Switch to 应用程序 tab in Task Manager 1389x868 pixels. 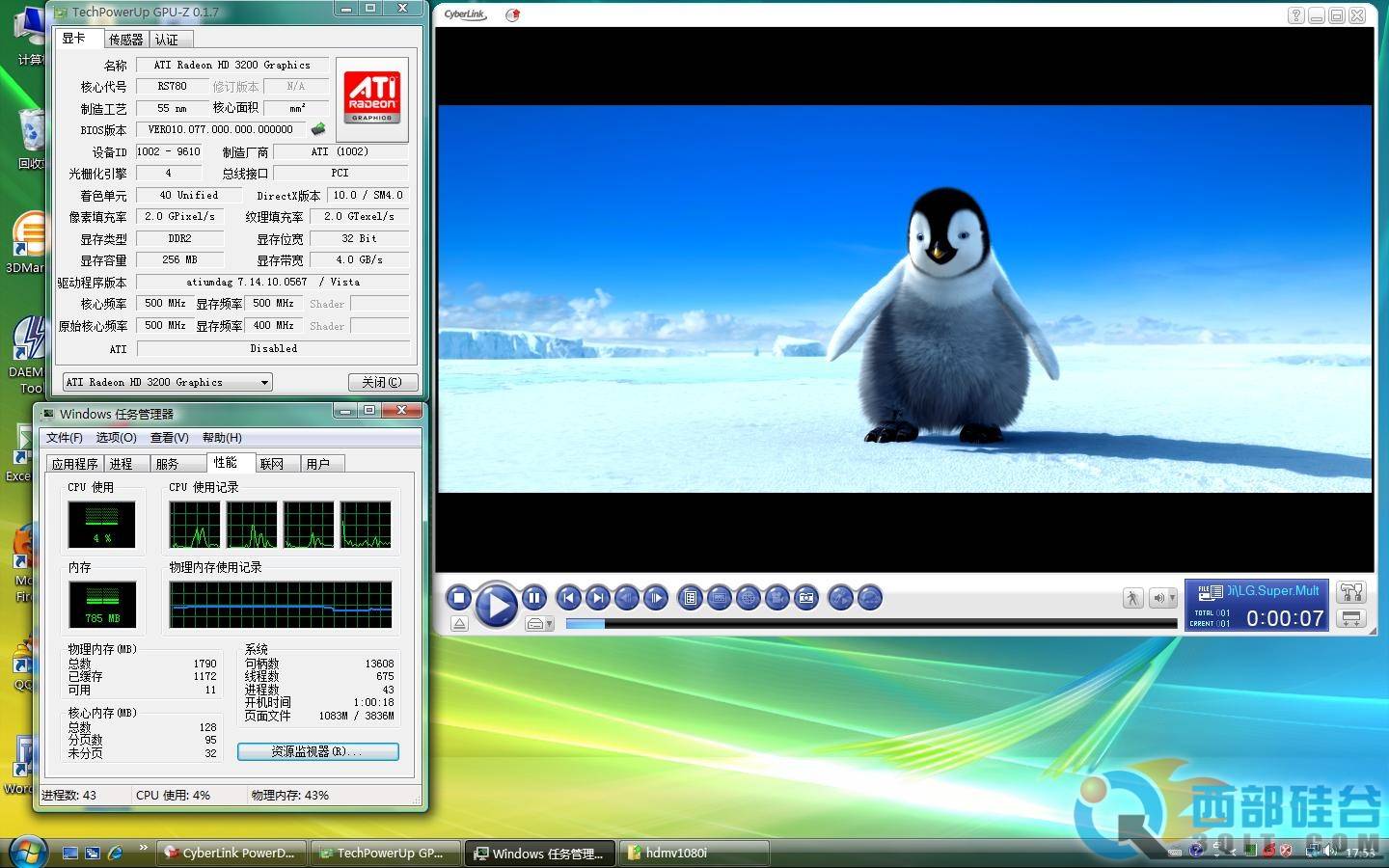(75, 464)
